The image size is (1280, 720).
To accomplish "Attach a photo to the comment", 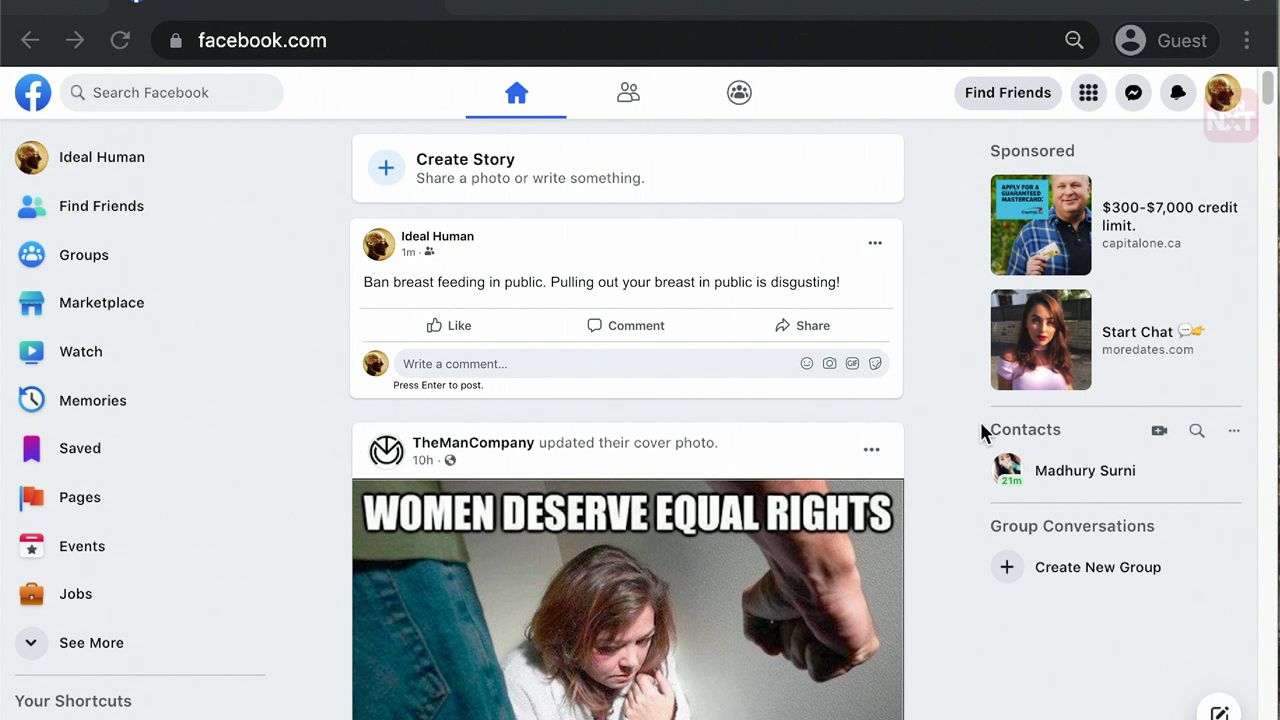I will (x=830, y=364).
